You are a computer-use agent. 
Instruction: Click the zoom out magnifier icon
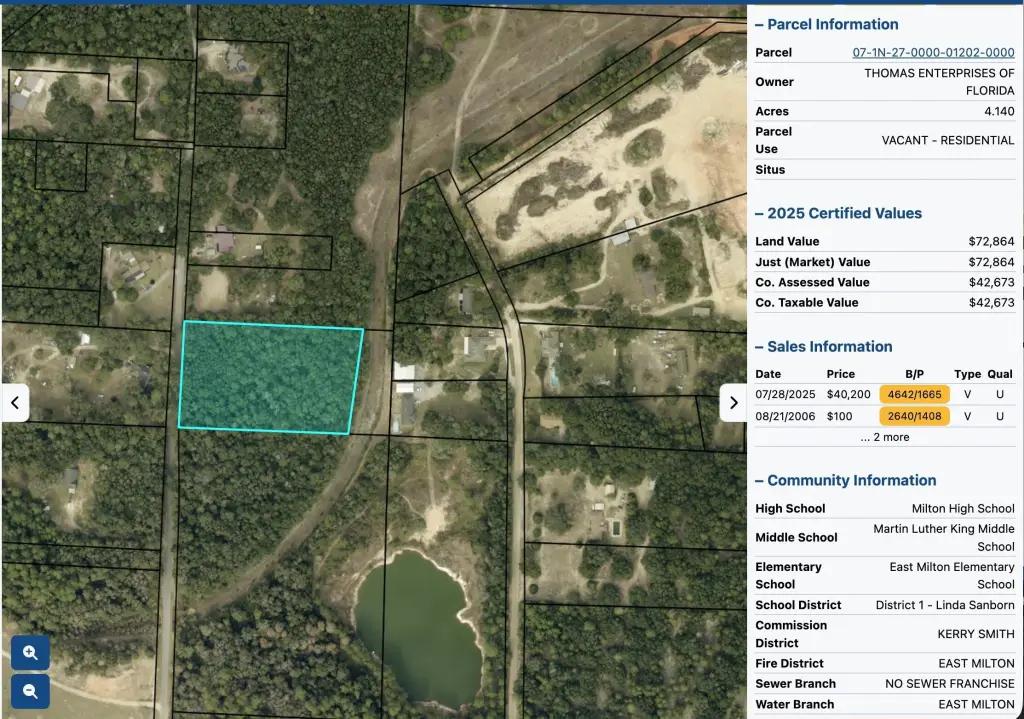pos(30,690)
